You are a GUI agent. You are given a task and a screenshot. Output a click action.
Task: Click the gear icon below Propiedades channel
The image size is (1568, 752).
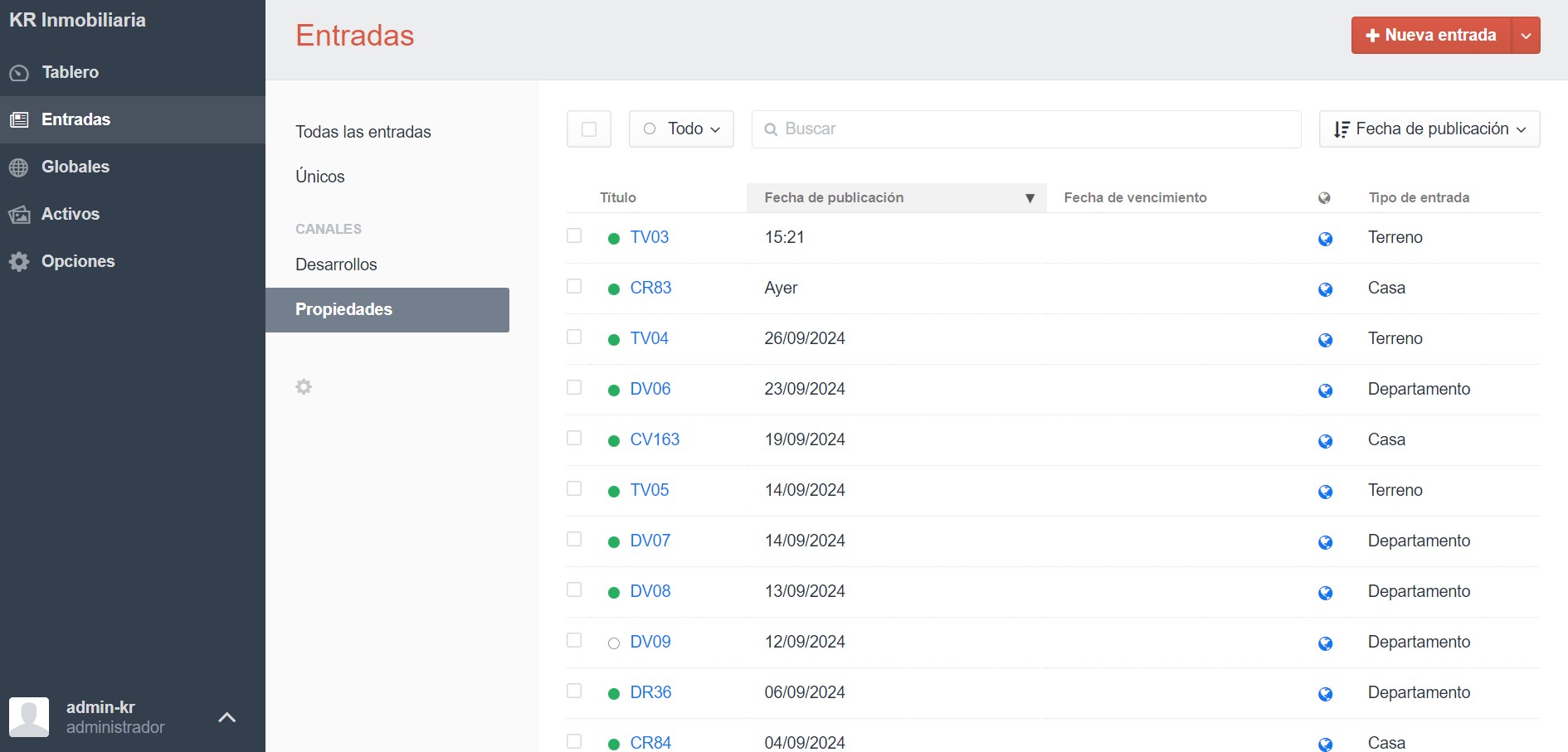pos(304,387)
